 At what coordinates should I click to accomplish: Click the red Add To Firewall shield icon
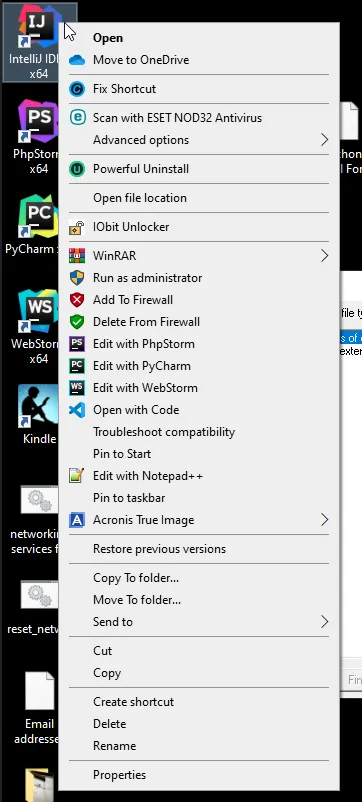(x=77, y=300)
